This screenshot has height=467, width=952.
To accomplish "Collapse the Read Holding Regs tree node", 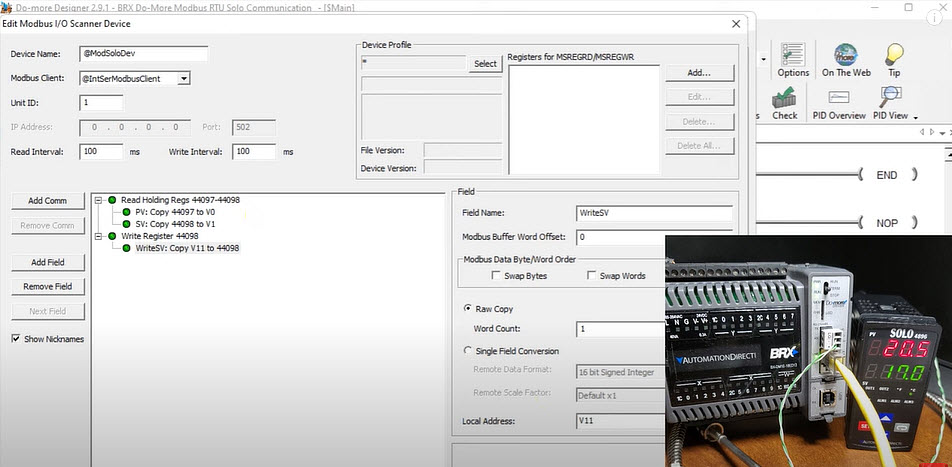I will [98, 200].
